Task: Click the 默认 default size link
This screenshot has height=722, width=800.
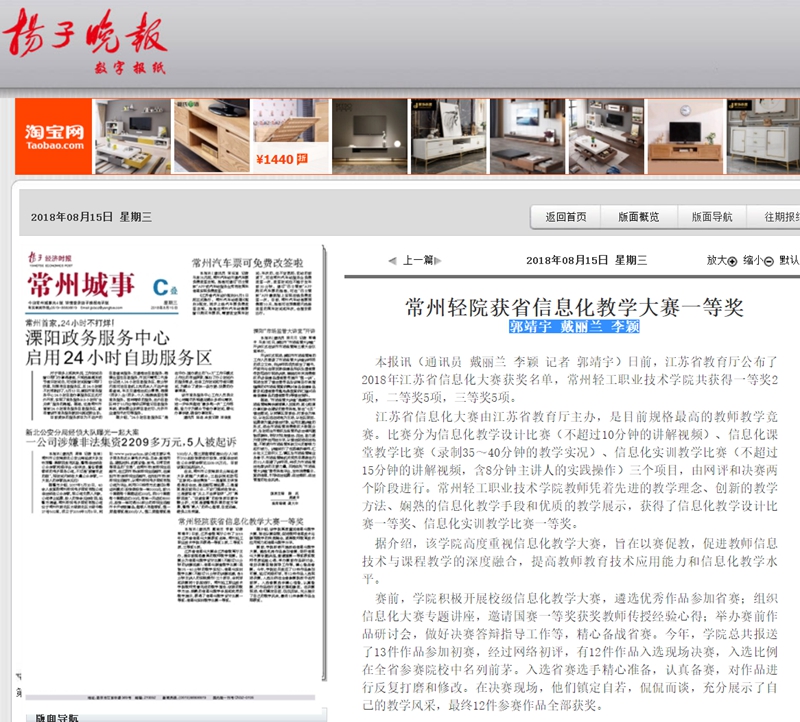Action: tap(788, 260)
